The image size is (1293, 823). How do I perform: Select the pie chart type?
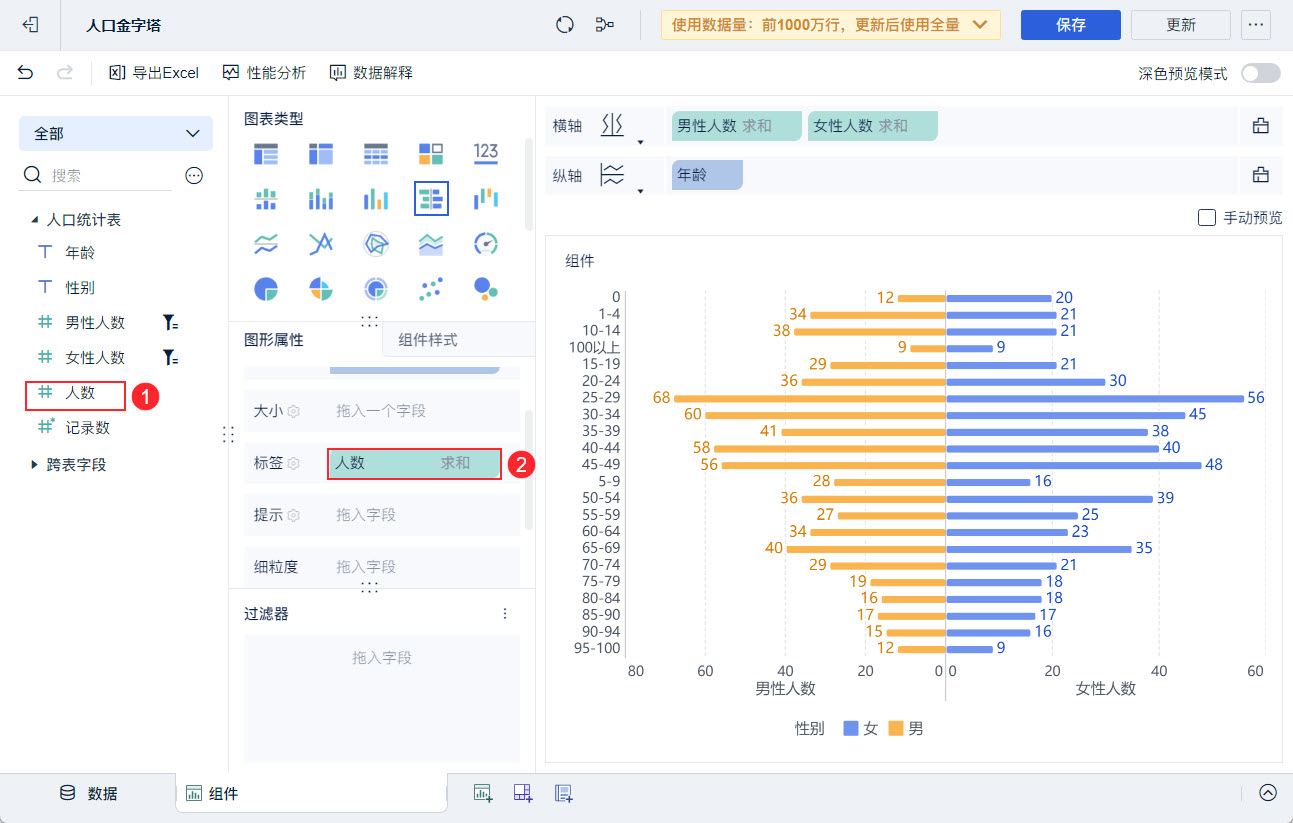(266, 289)
